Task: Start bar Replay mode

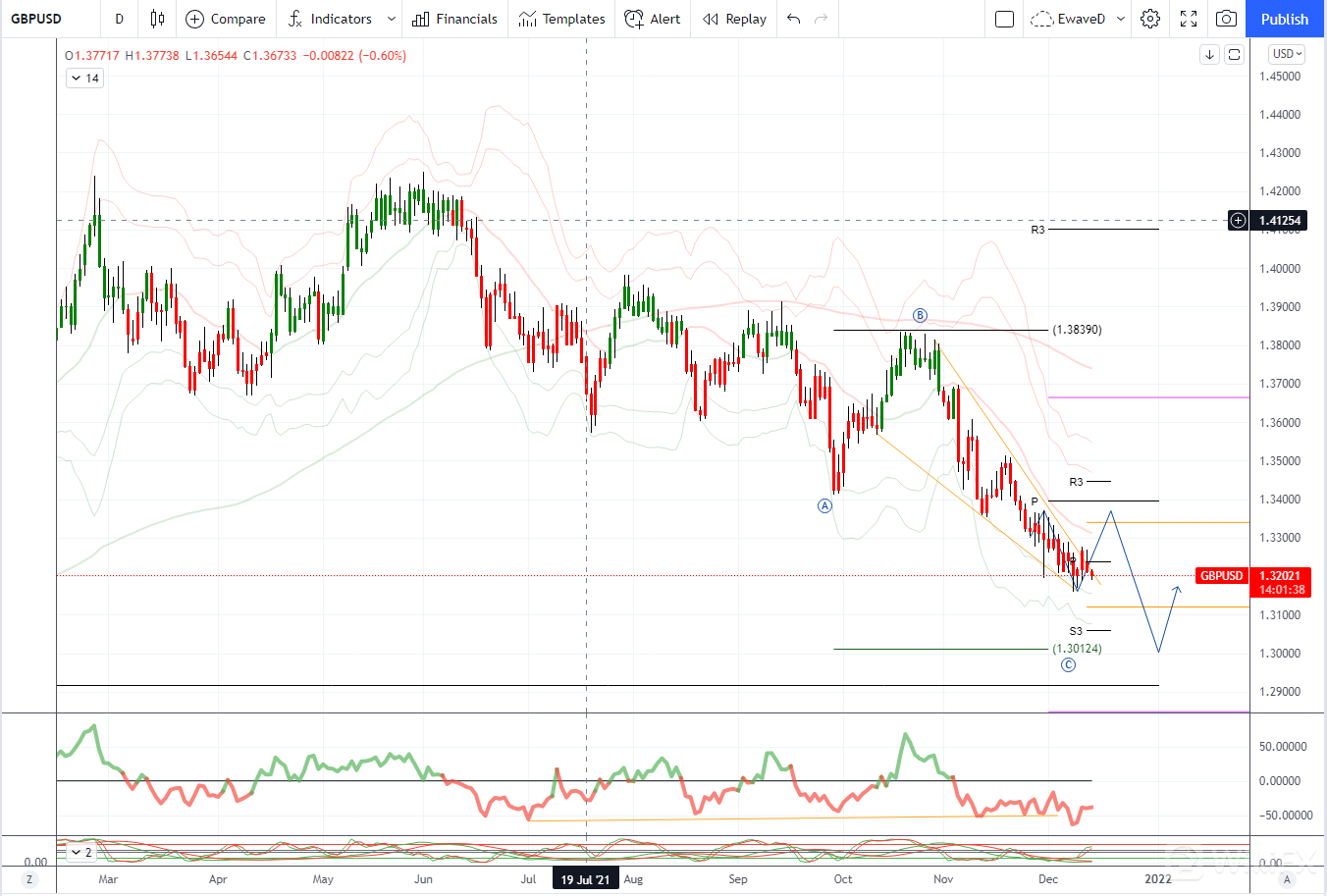Action: [x=734, y=19]
